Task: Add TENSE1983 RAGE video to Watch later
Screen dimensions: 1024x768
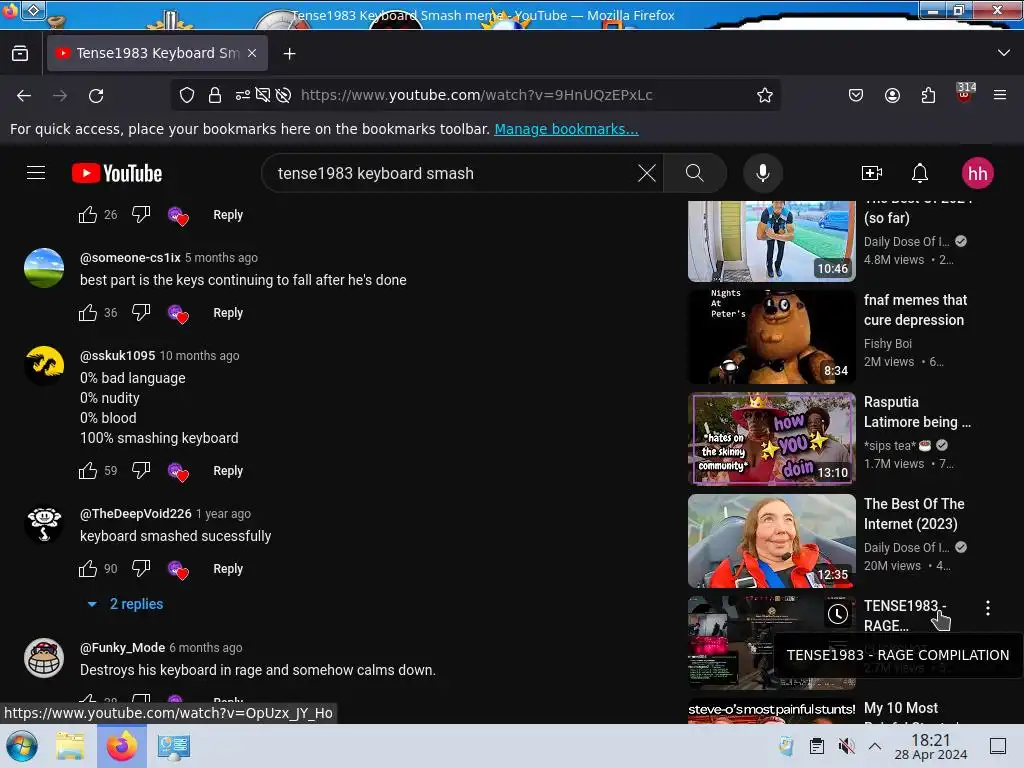Action: 838,614
